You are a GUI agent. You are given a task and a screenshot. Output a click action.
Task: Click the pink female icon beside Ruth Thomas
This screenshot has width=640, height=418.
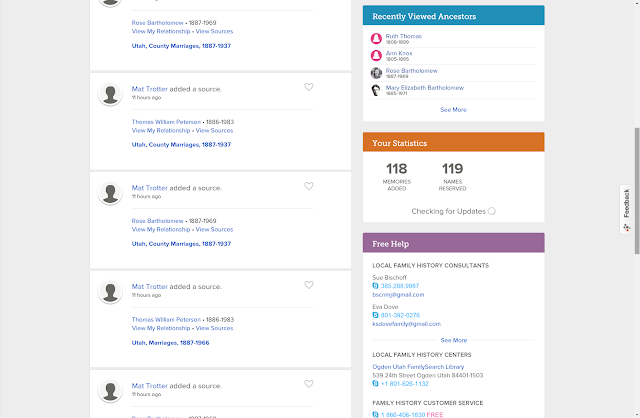(376, 38)
